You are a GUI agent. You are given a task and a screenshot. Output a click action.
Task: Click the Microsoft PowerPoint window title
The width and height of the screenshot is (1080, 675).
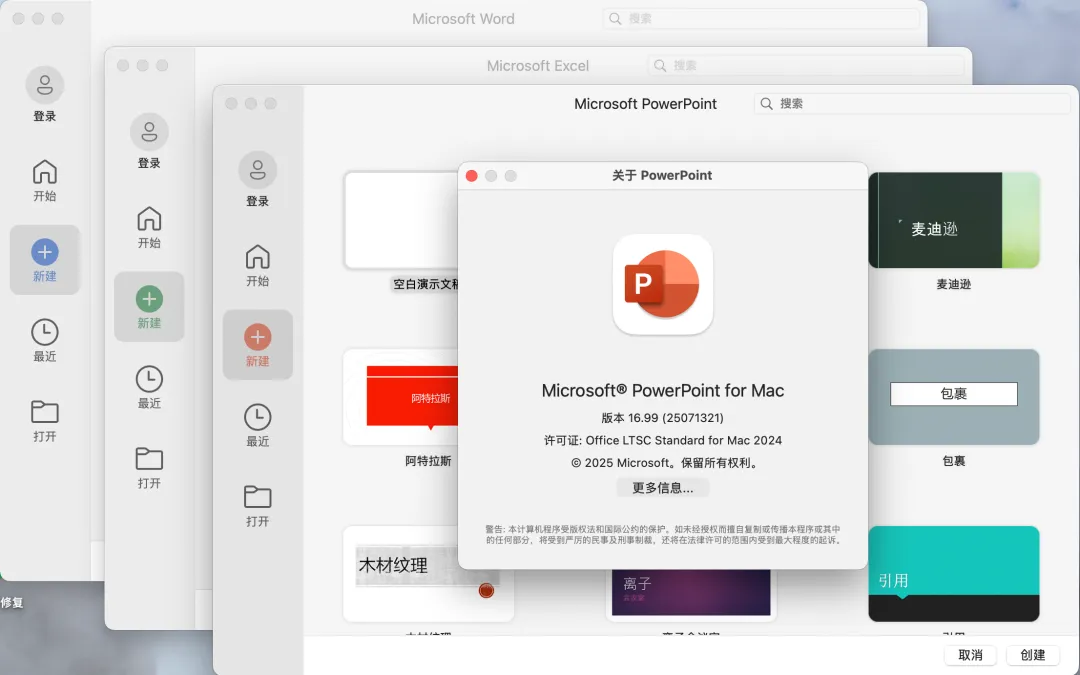645,104
